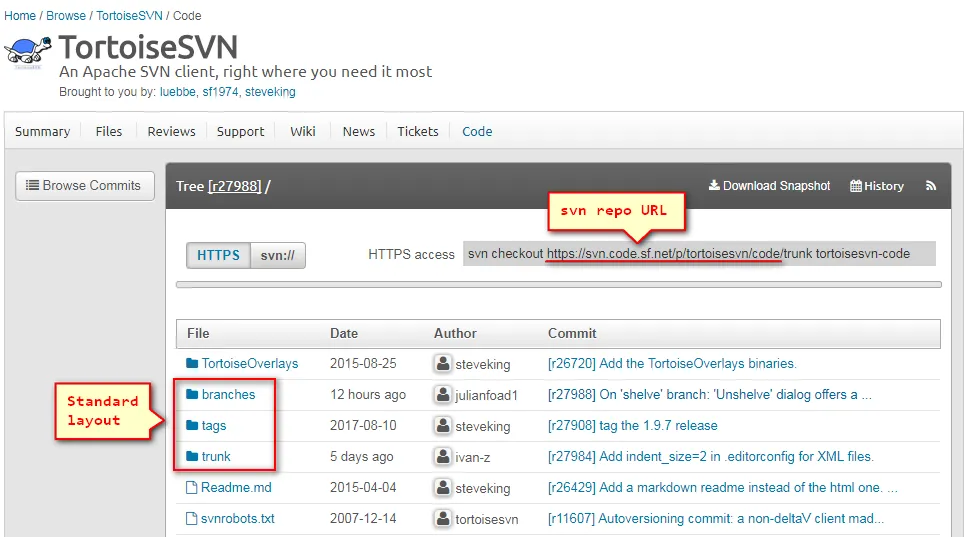Click TortoiseSVN breadcrumb link
Viewport: 976px width, 537px height.
(129, 16)
